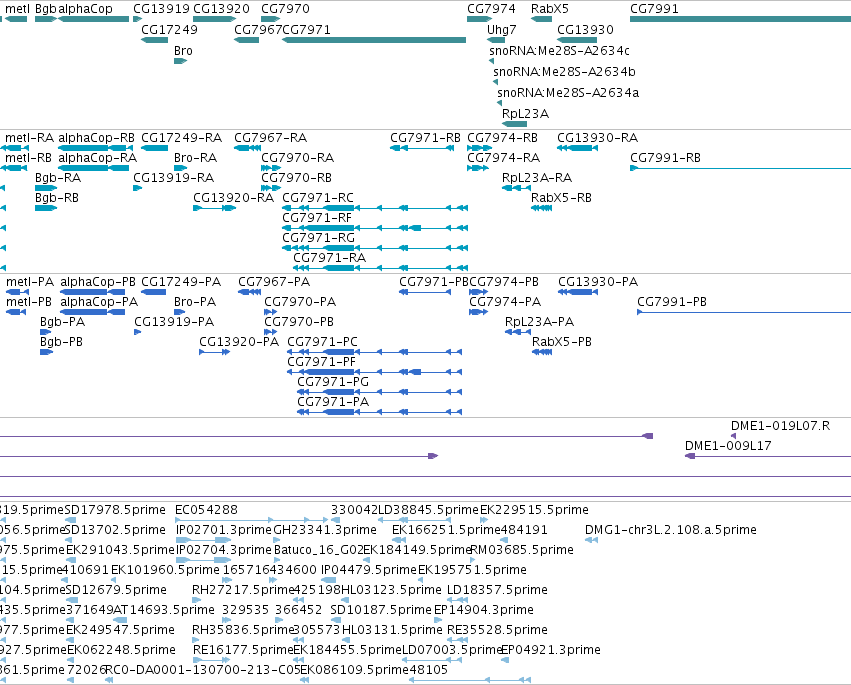Select DMG1-chr3L.2.108.a.5prime feature

pyautogui.click(x=671, y=530)
